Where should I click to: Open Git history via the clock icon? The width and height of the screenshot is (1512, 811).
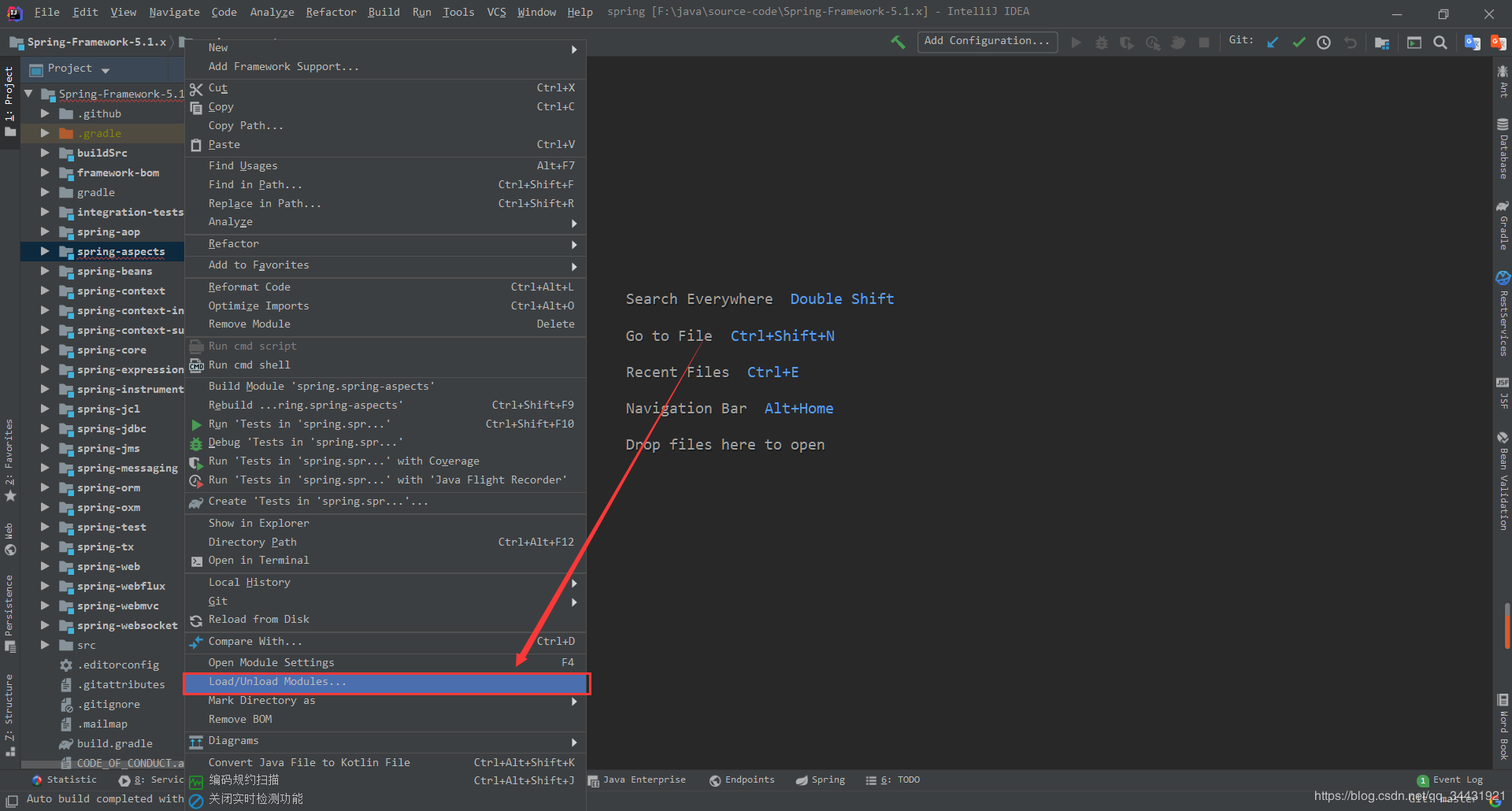[1325, 43]
